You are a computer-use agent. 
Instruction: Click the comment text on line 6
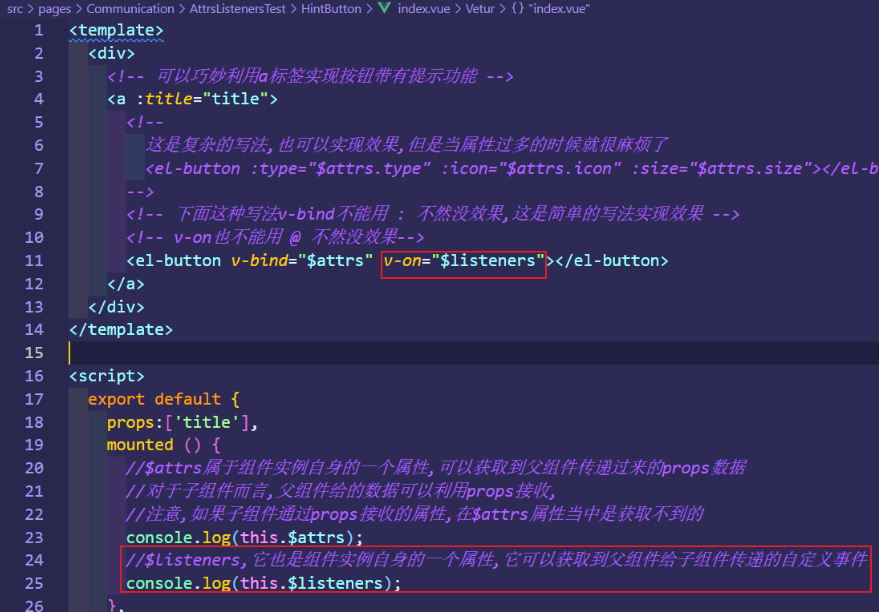pyautogui.click(x=406, y=145)
